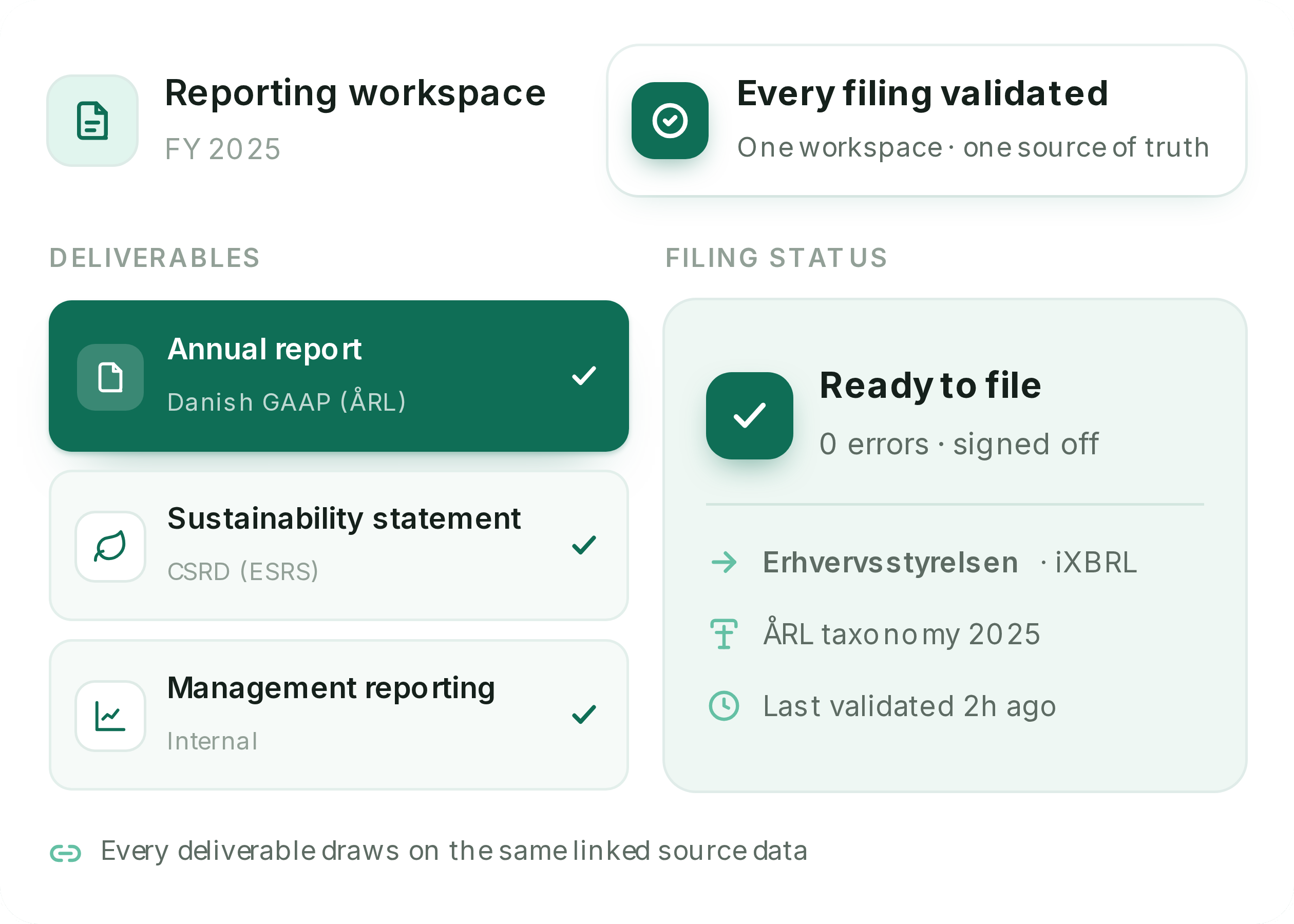Select the Sustainability statement deliverable card
Image resolution: width=1294 pixels, height=924 pixels.
(x=338, y=546)
